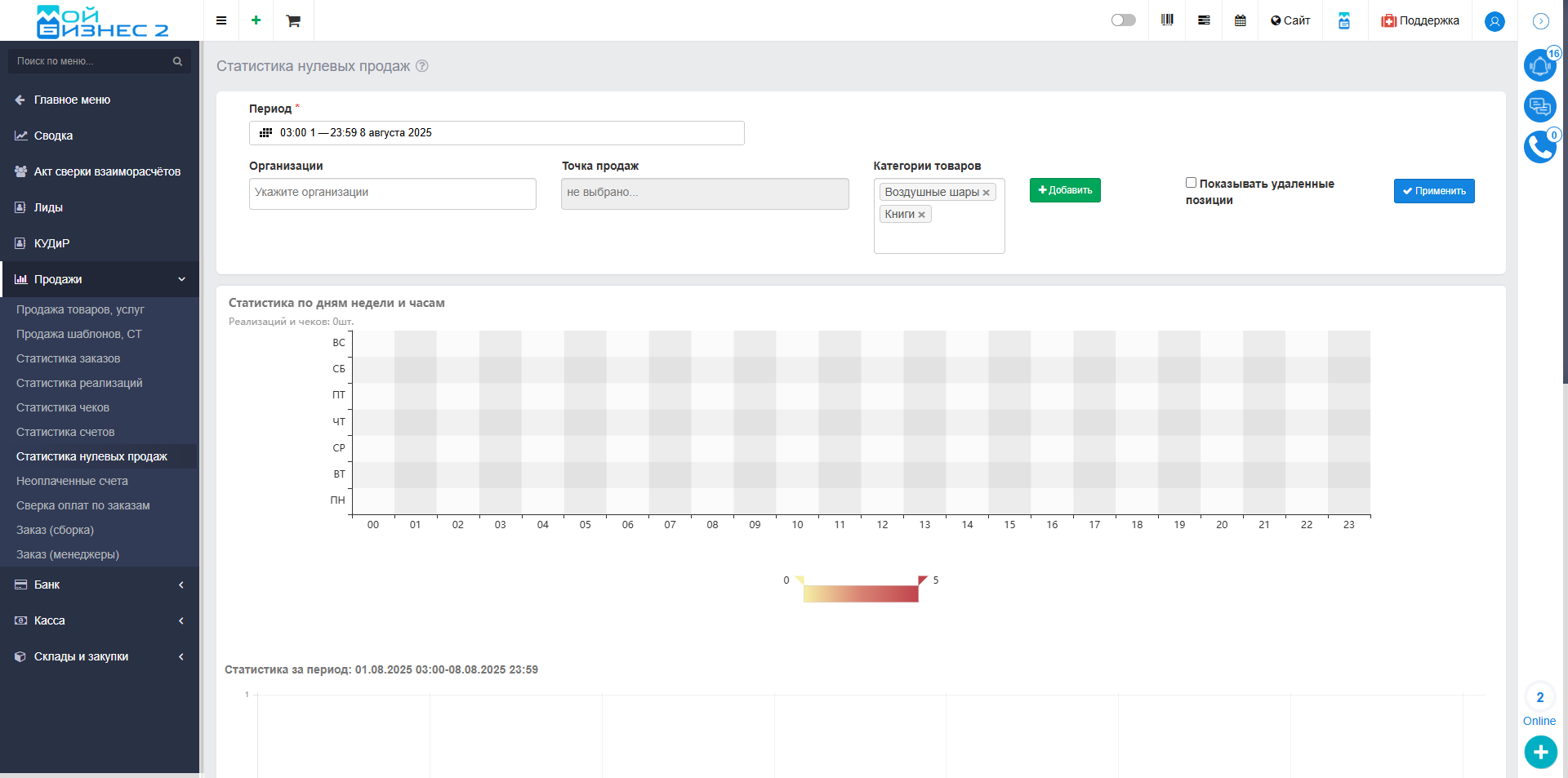Toggle the hamburger menu icon
This screenshot has width=1568, height=778.
point(221,20)
